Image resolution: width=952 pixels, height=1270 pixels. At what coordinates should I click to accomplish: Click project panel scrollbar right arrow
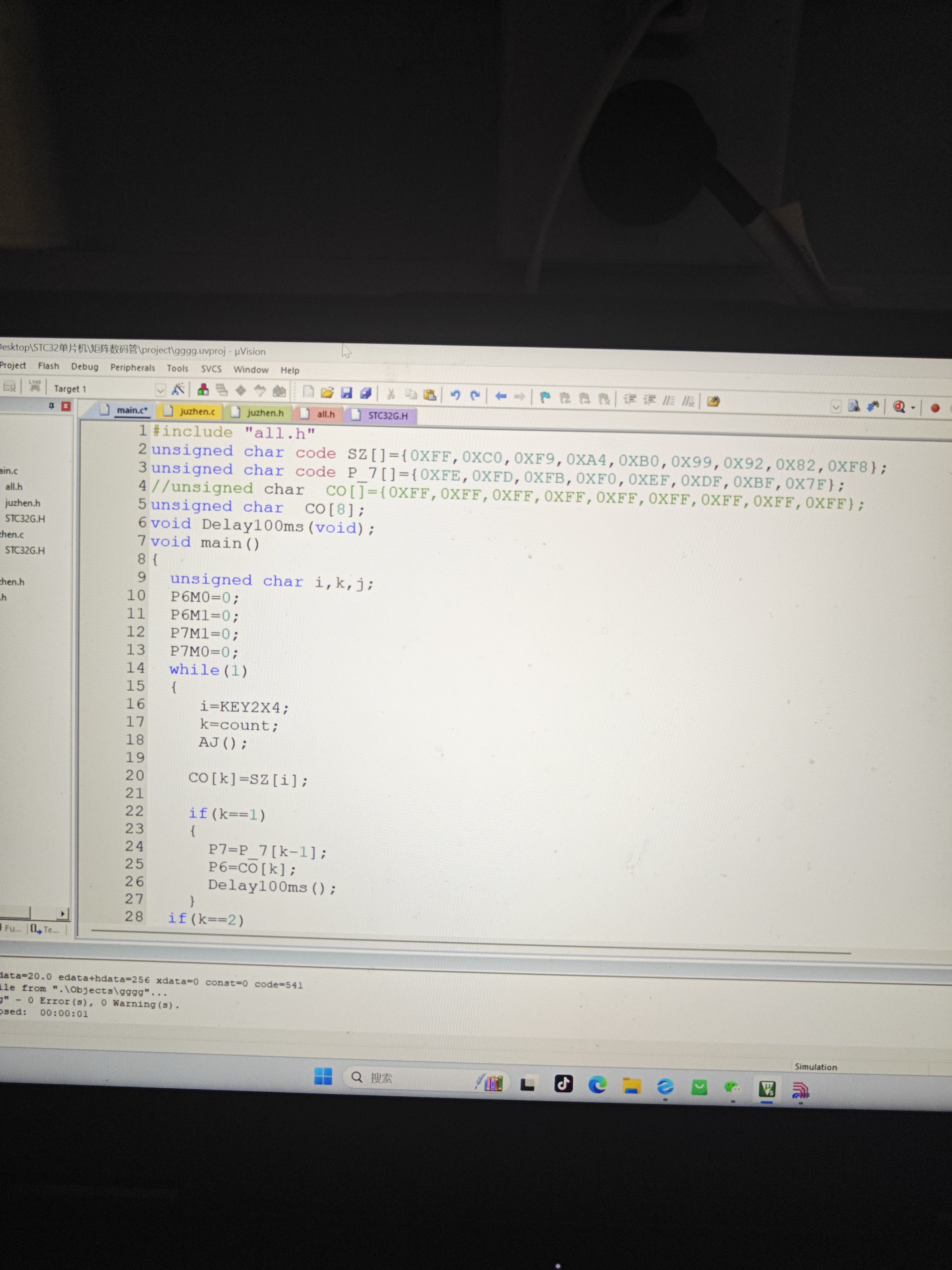pos(63,913)
